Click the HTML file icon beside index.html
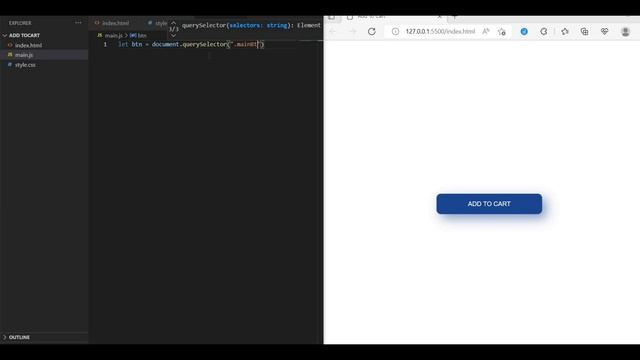 10,45
